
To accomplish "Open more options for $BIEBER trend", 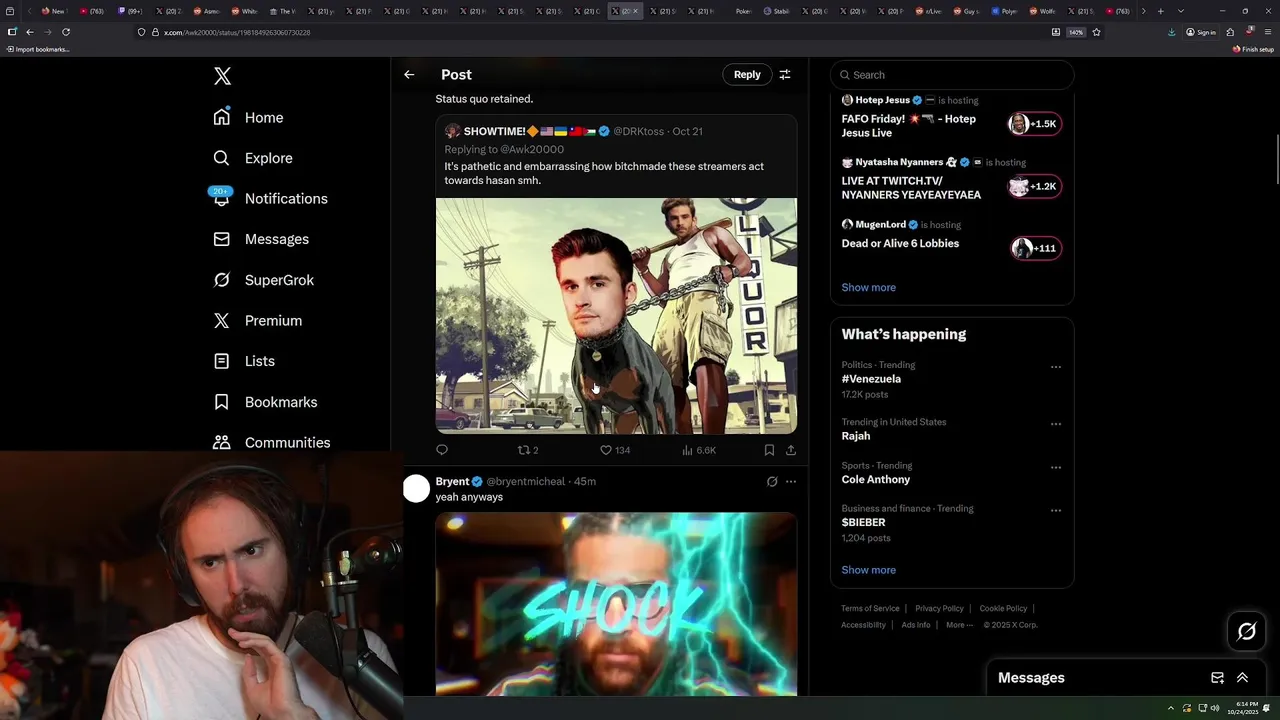I will point(1056,510).
